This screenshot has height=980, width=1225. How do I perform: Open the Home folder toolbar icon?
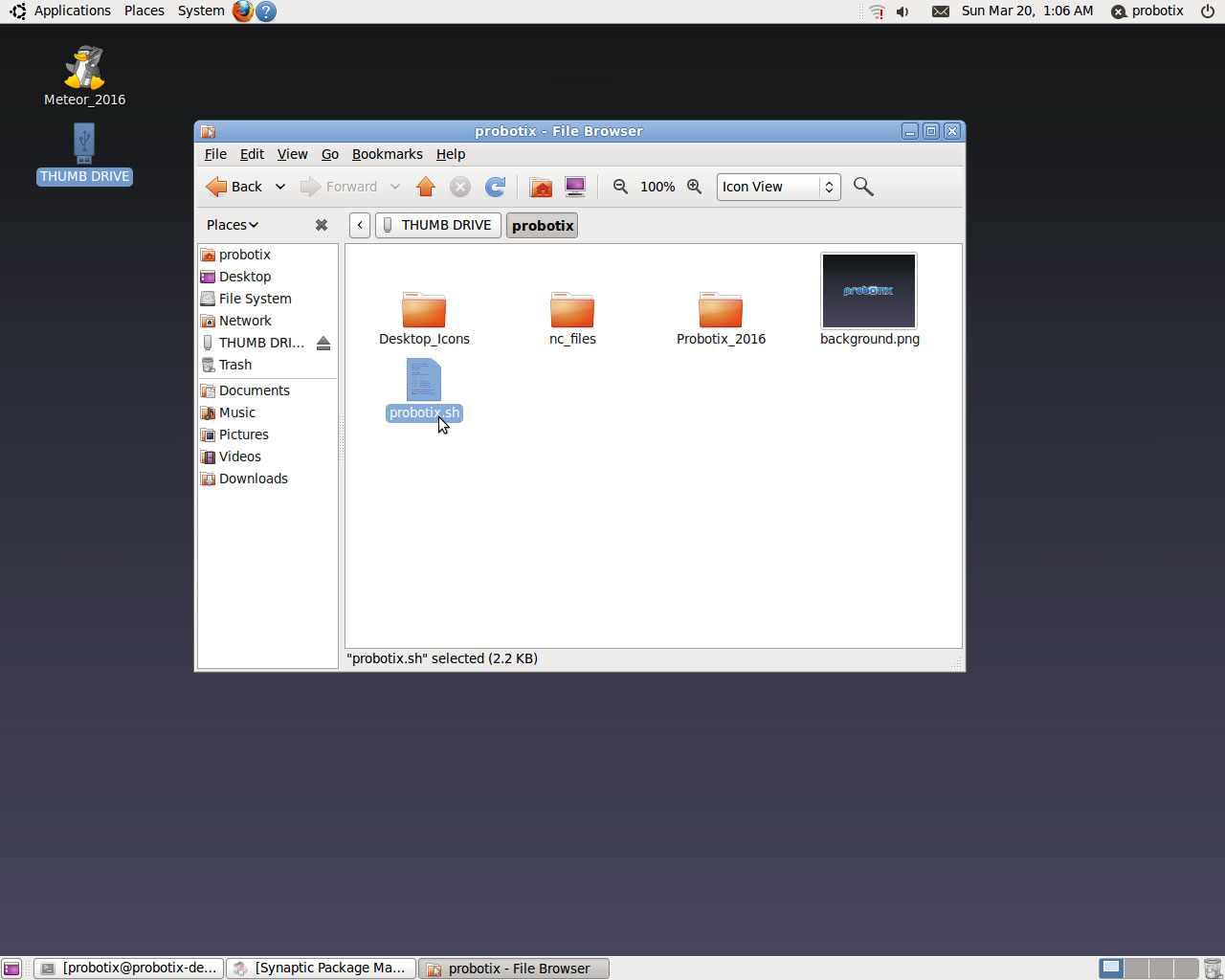pos(541,187)
